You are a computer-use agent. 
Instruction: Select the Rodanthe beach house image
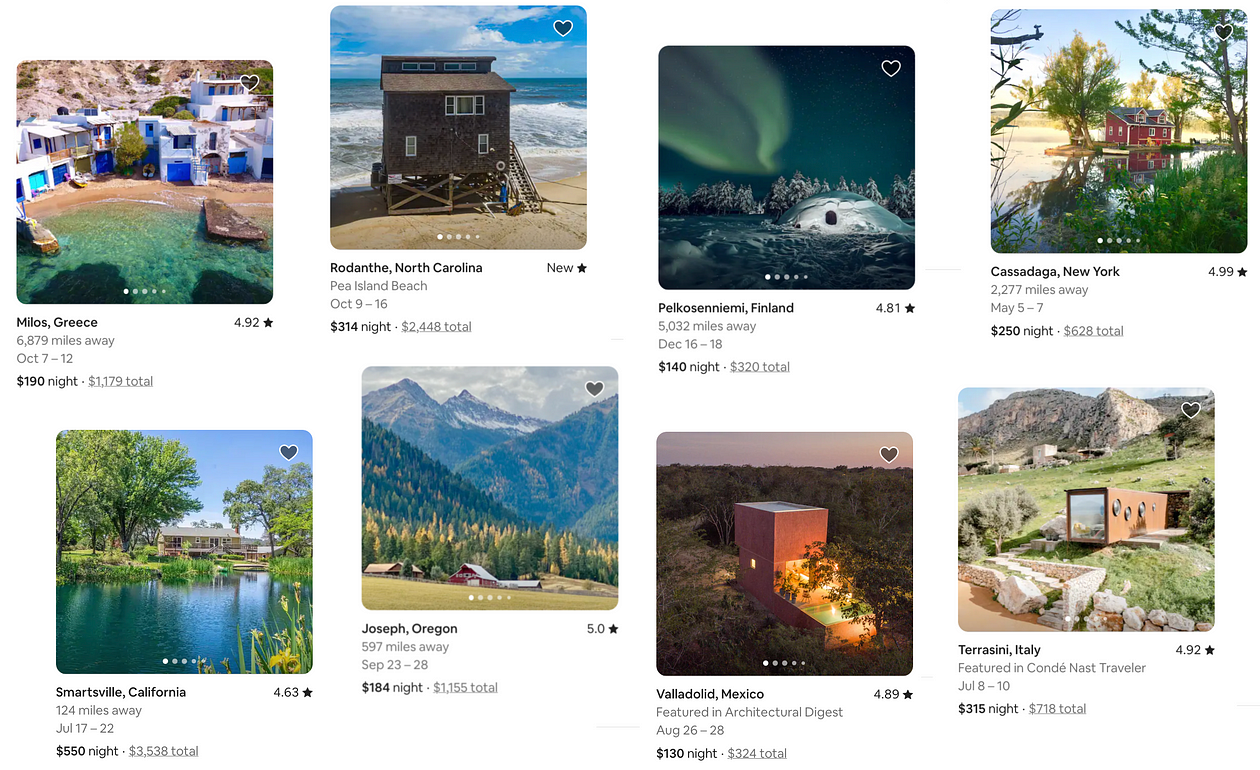click(458, 127)
